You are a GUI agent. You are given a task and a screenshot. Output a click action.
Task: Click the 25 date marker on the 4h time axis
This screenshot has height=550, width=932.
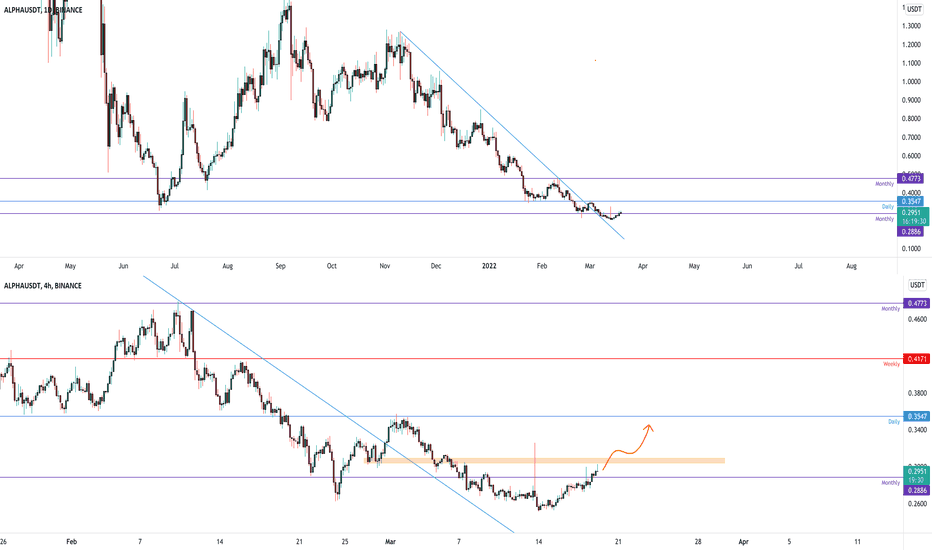[345, 542]
